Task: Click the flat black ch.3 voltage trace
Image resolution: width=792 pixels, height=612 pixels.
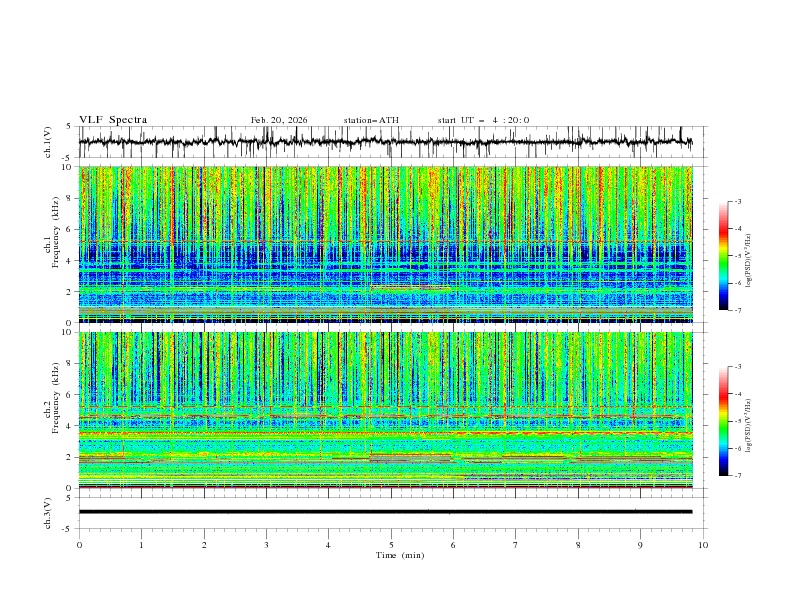Action: (x=385, y=512)
